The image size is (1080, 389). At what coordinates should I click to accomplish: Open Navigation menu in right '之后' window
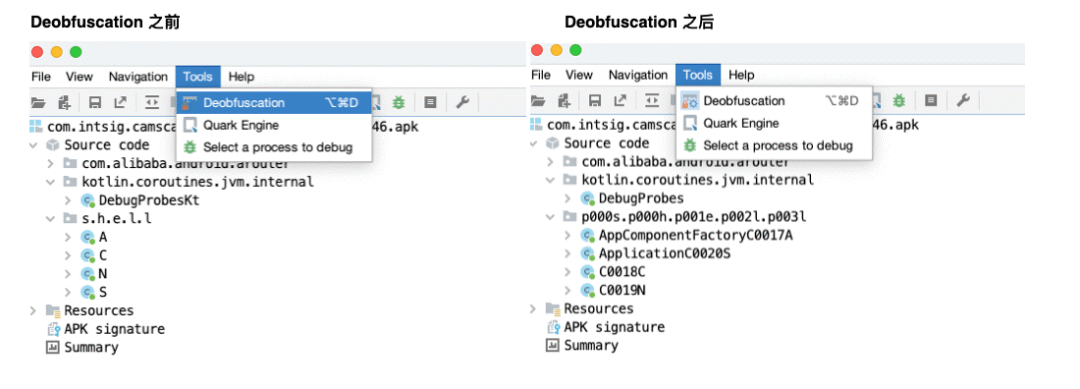(638, 74)
